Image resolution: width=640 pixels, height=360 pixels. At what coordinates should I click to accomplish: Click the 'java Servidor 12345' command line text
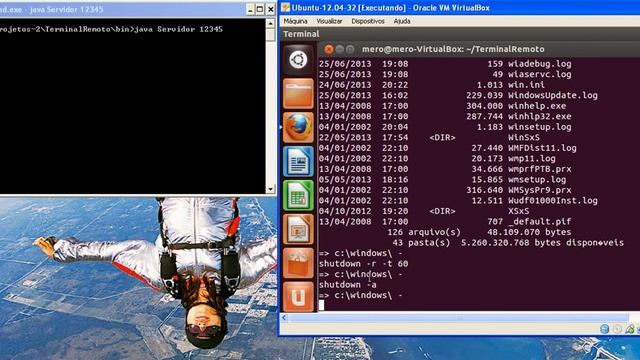[x=178, y=29]
